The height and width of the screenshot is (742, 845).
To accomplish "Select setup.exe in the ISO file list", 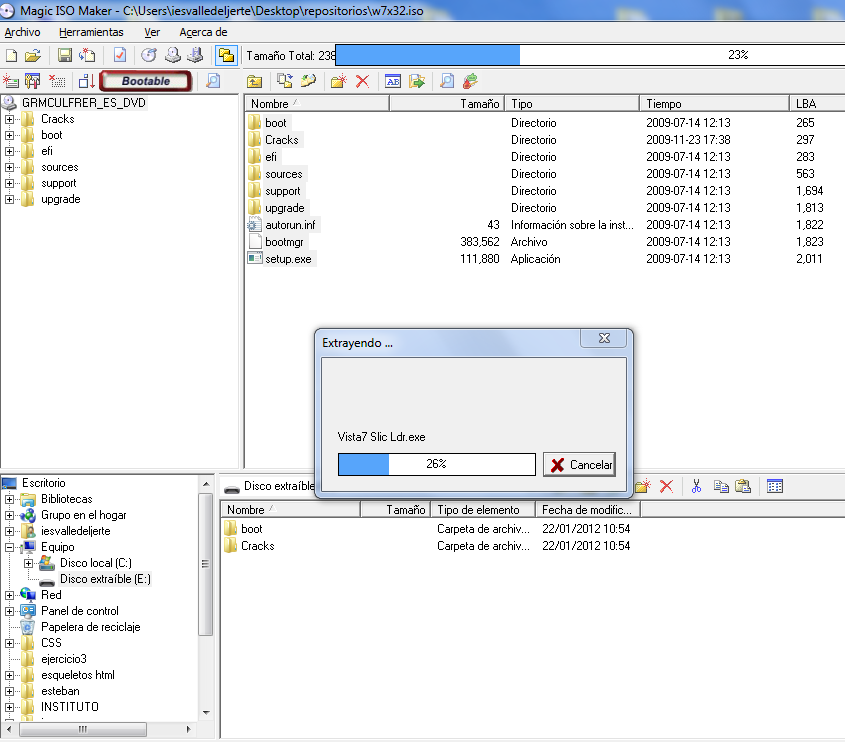I will 287,259.
